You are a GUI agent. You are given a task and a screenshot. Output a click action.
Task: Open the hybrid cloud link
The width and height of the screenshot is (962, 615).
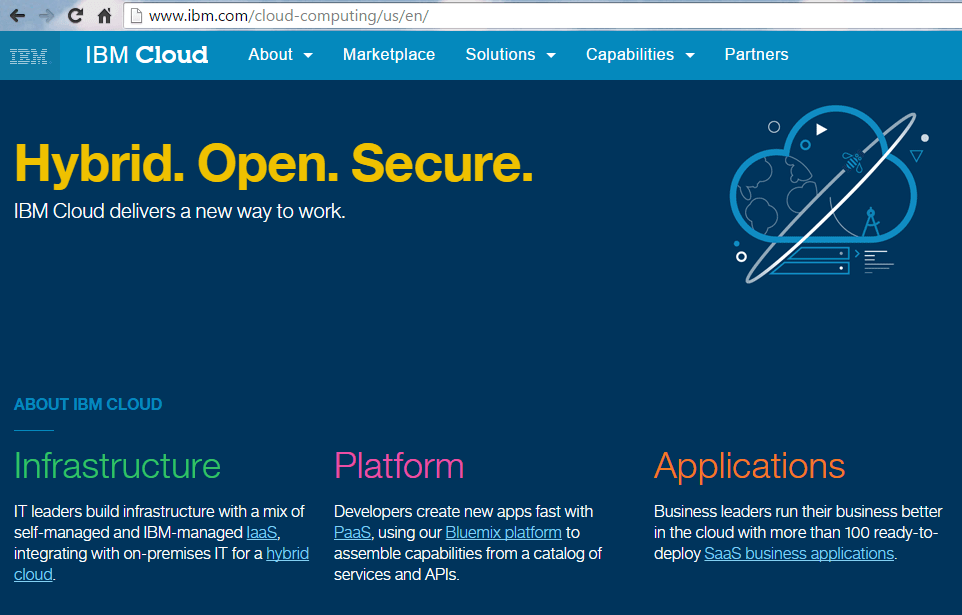(x=288, y=553)
